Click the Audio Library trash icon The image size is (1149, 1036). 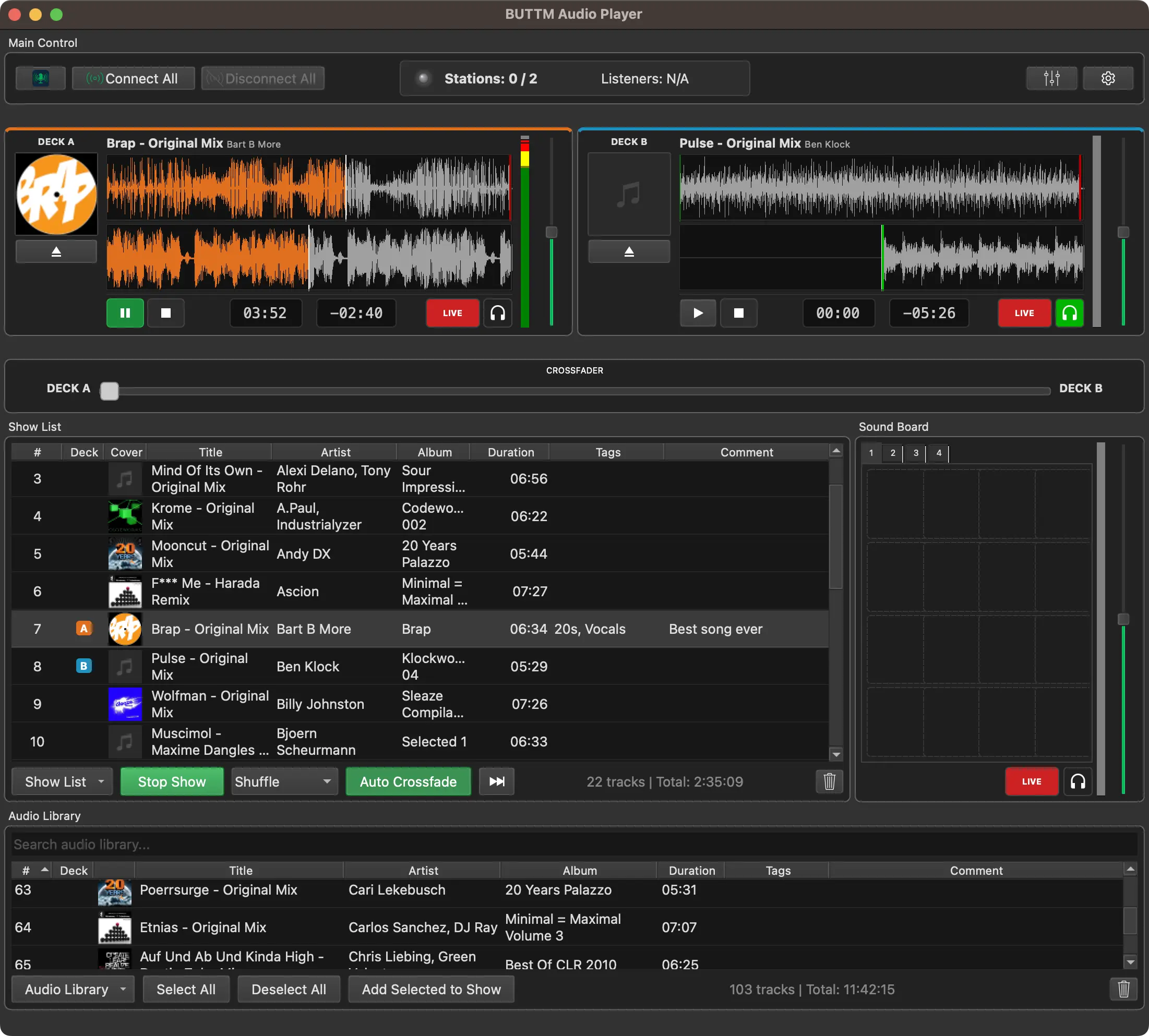click(1123, 990)
